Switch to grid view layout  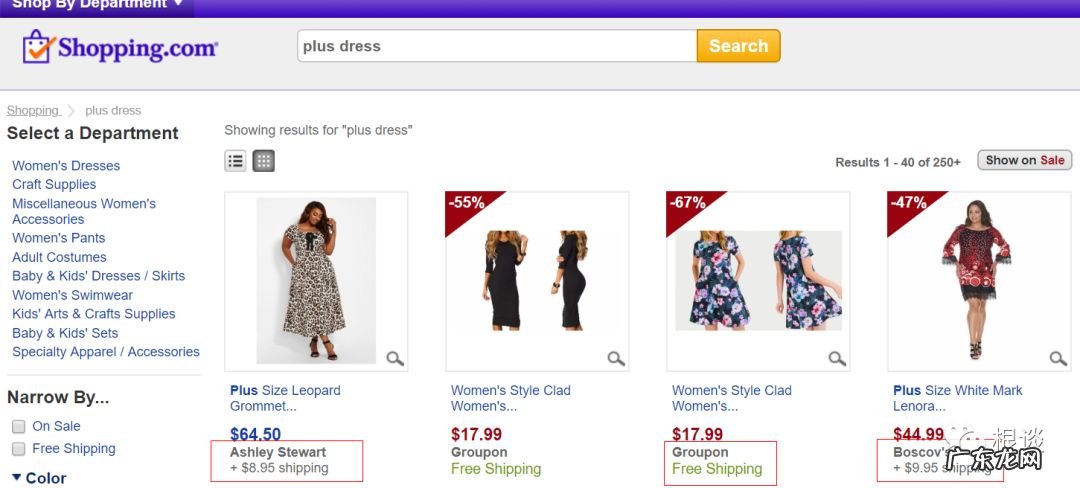(264, 161)
